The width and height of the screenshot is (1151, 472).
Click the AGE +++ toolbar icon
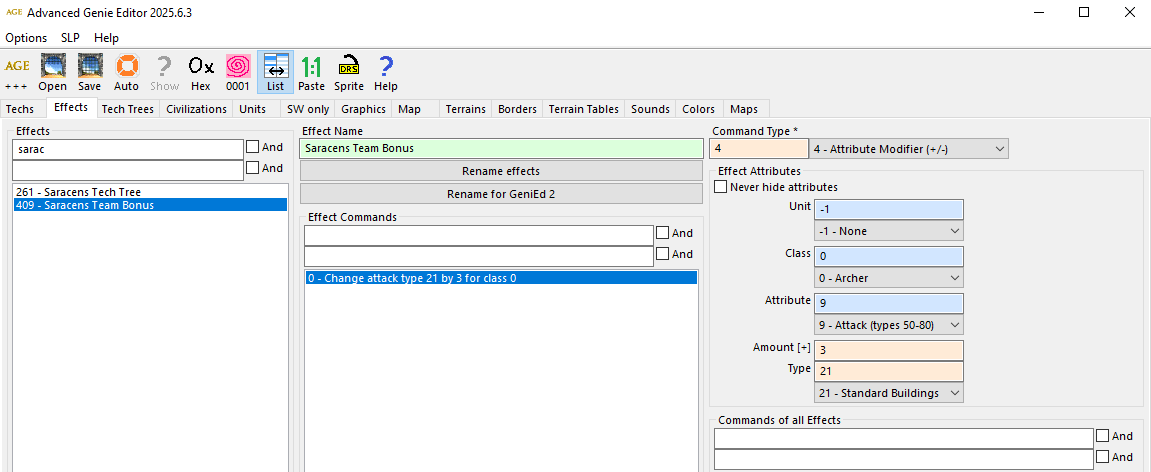[17, 73]
